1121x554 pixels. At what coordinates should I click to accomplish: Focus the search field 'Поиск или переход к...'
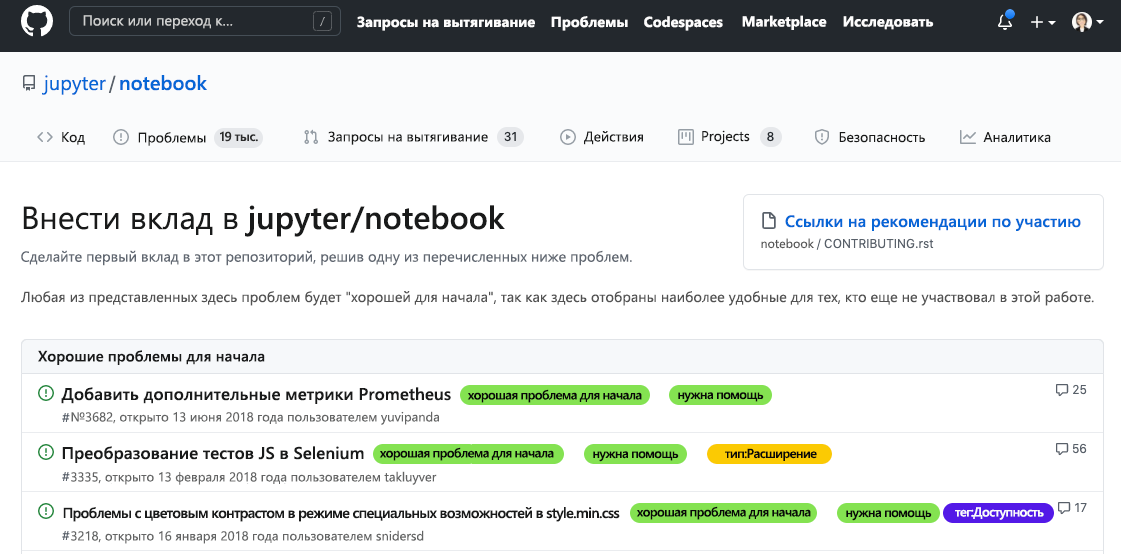(x=204, y=21)
